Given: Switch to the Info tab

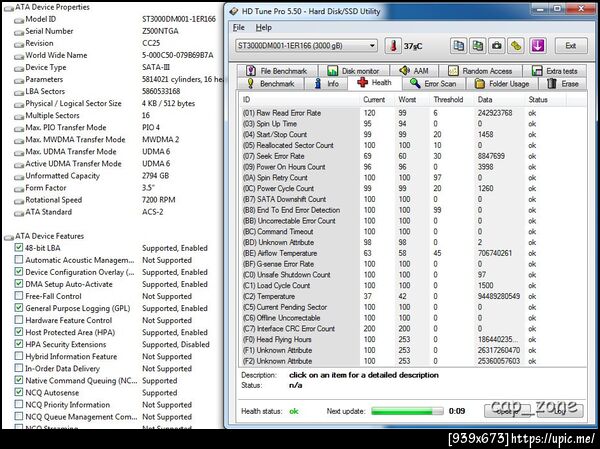Looking at the screenshot, I should click(x=326, y=83).
